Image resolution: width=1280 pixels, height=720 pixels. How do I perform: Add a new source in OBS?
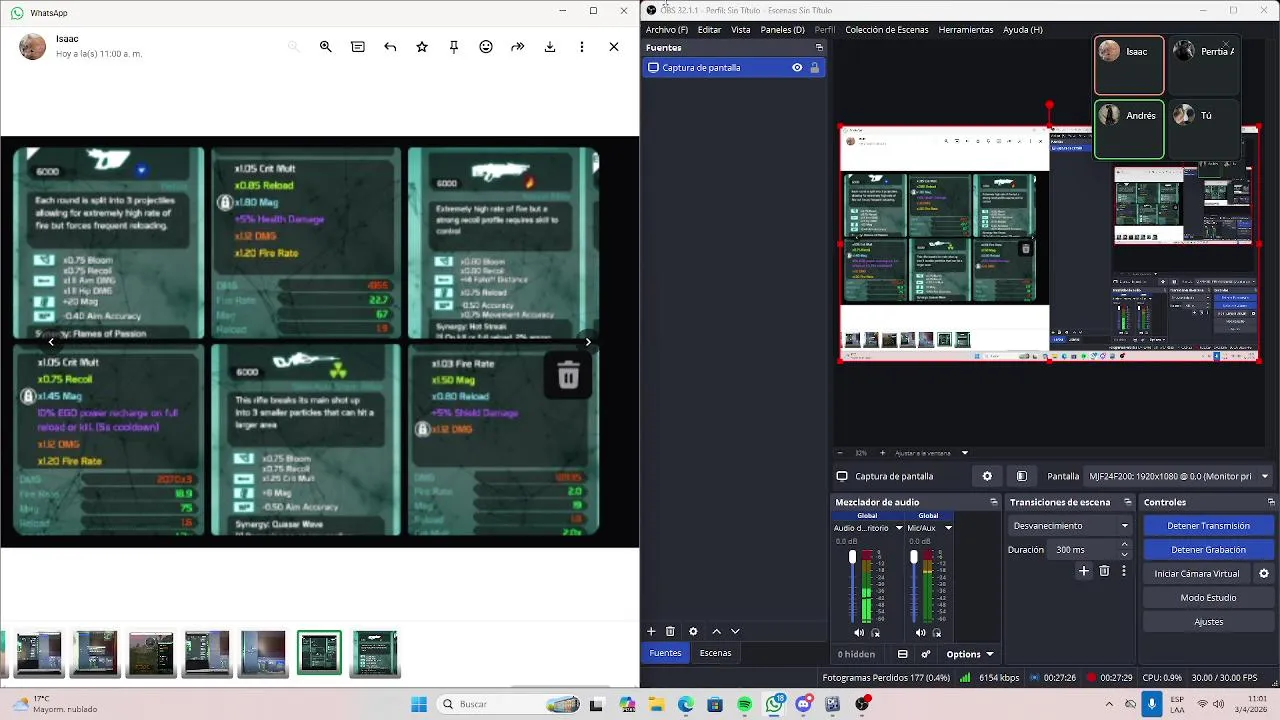(651, 632)
